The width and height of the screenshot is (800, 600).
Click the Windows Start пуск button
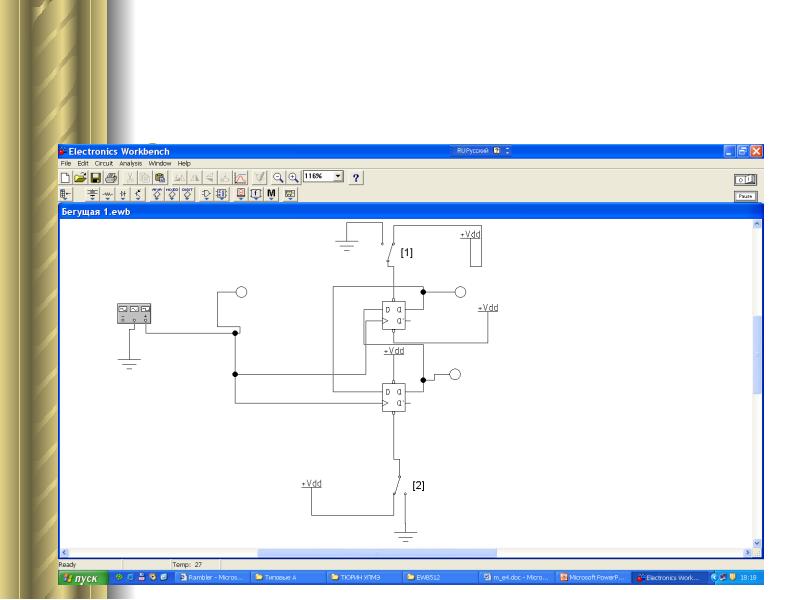point(83,578)
